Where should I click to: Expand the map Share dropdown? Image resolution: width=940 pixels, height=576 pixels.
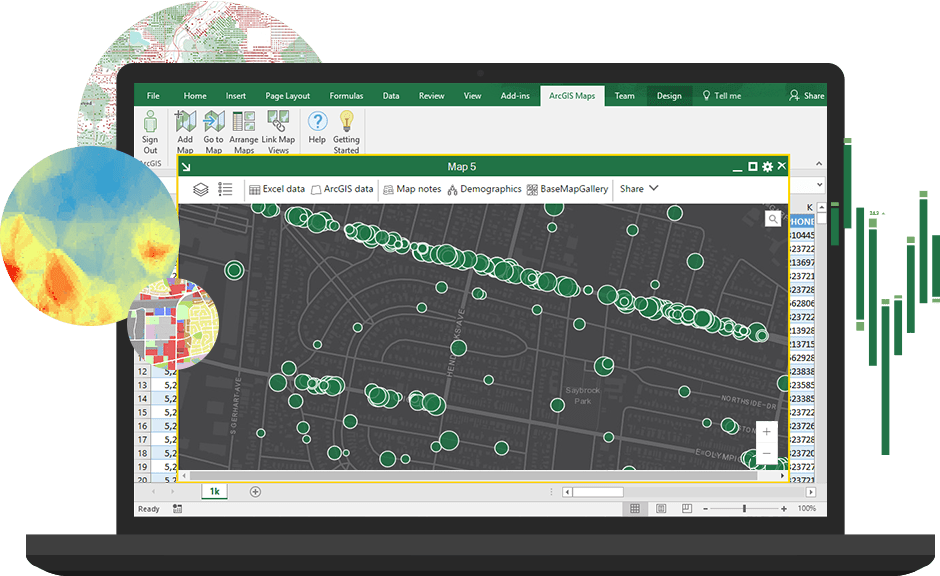tap(639, 189)
